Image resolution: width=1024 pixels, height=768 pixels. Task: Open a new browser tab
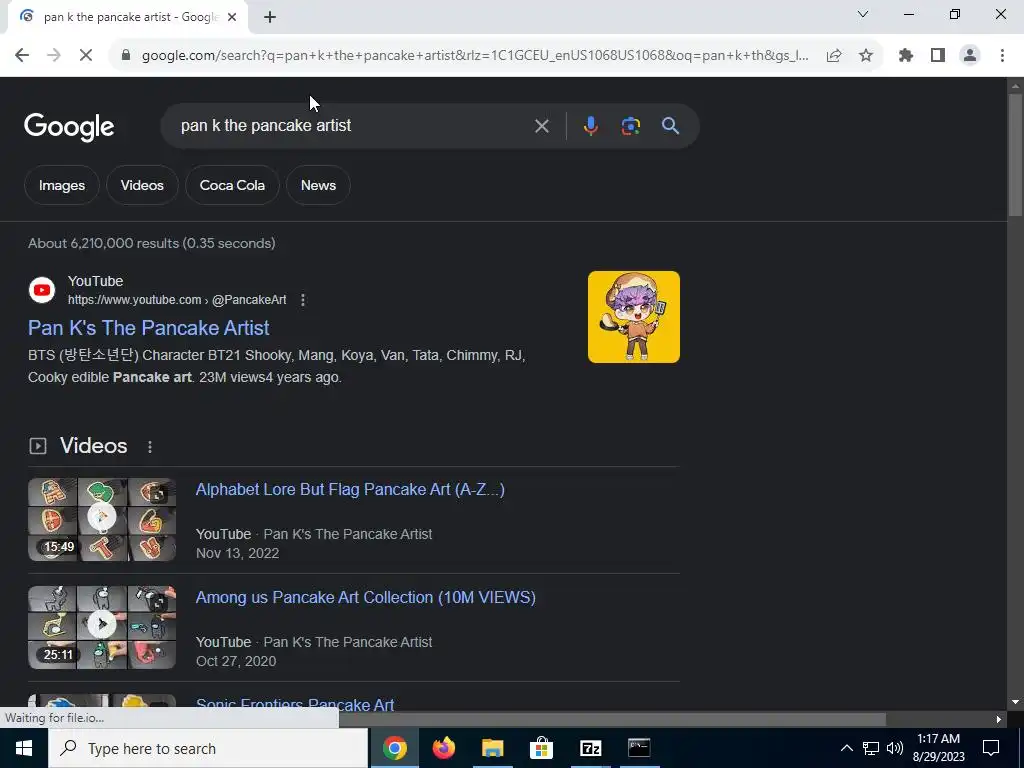270,18
